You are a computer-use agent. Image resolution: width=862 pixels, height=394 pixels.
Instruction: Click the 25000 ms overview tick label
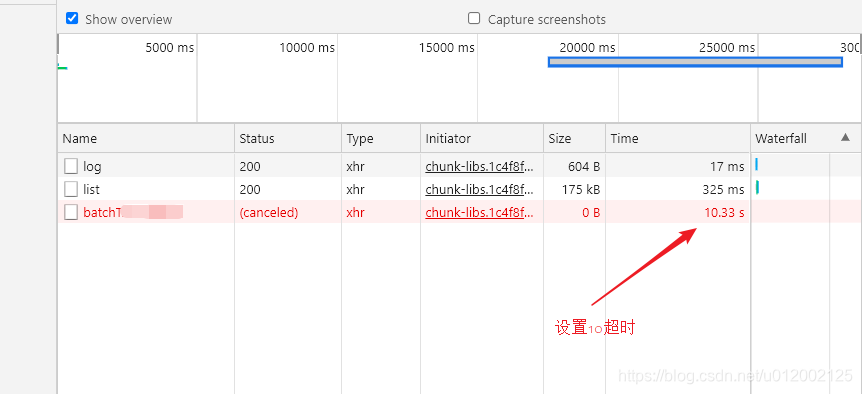point(727,48)
